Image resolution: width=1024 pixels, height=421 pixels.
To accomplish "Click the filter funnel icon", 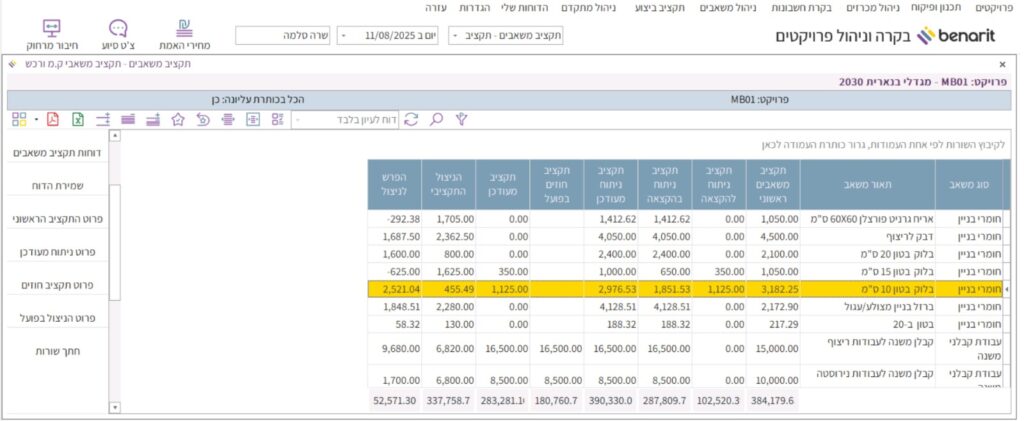I will (461, 119).
